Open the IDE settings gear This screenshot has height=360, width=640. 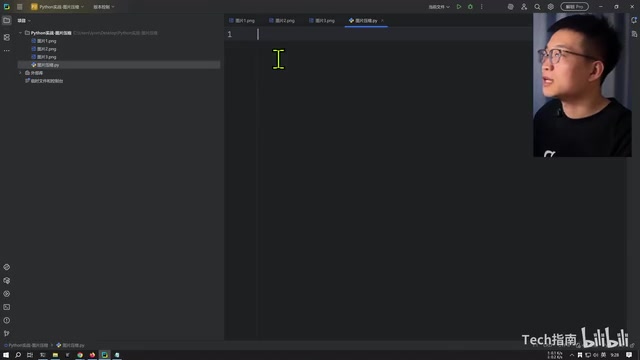(x=551, y=7)
